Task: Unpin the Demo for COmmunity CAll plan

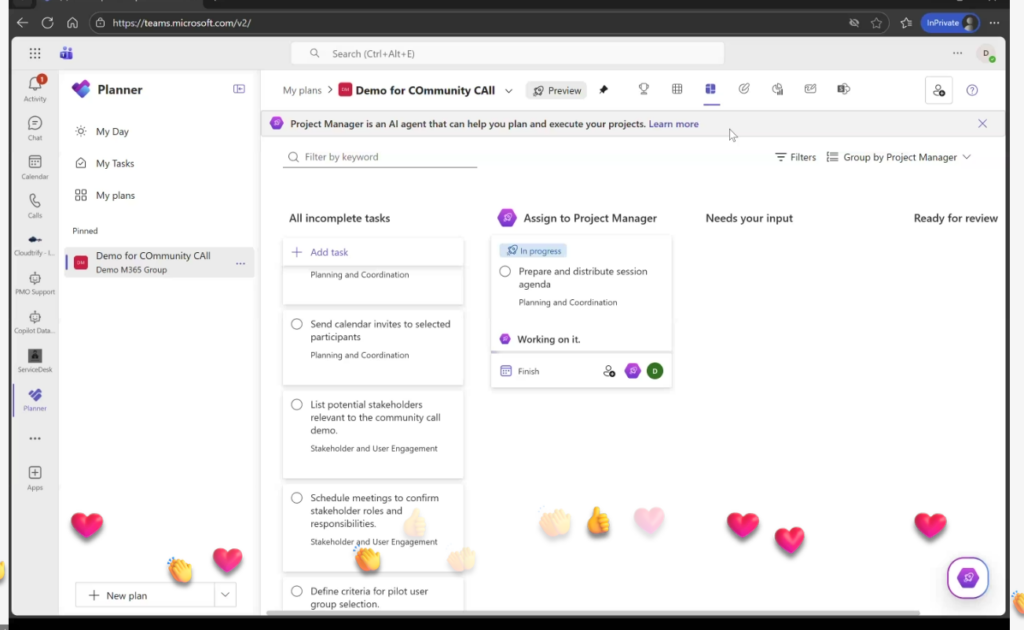Action: (603, 90)
